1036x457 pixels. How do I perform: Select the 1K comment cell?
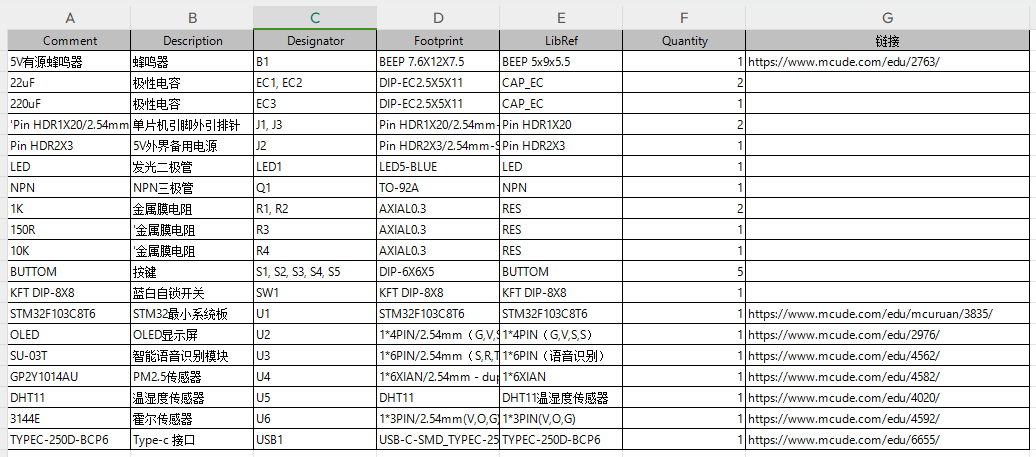[x=69, y=209]
